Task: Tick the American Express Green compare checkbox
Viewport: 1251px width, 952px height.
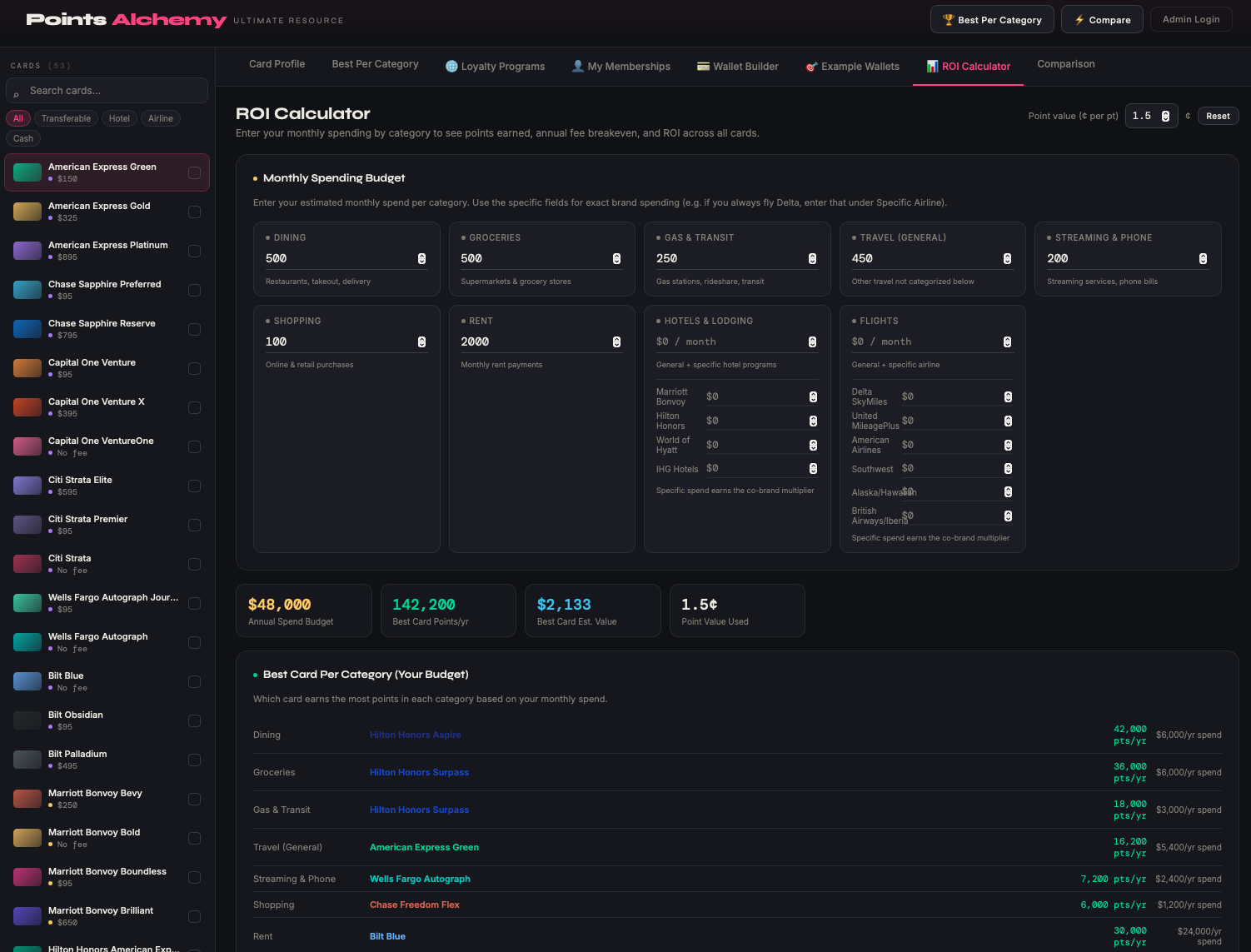Action: click(194, 172)
